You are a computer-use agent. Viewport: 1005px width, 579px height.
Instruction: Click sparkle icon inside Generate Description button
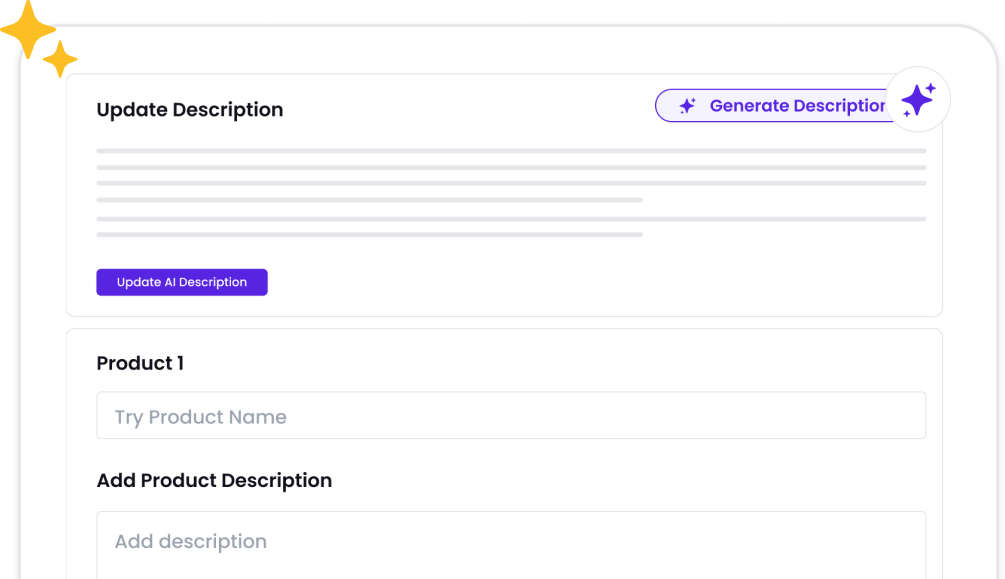[x=687, y=106]
